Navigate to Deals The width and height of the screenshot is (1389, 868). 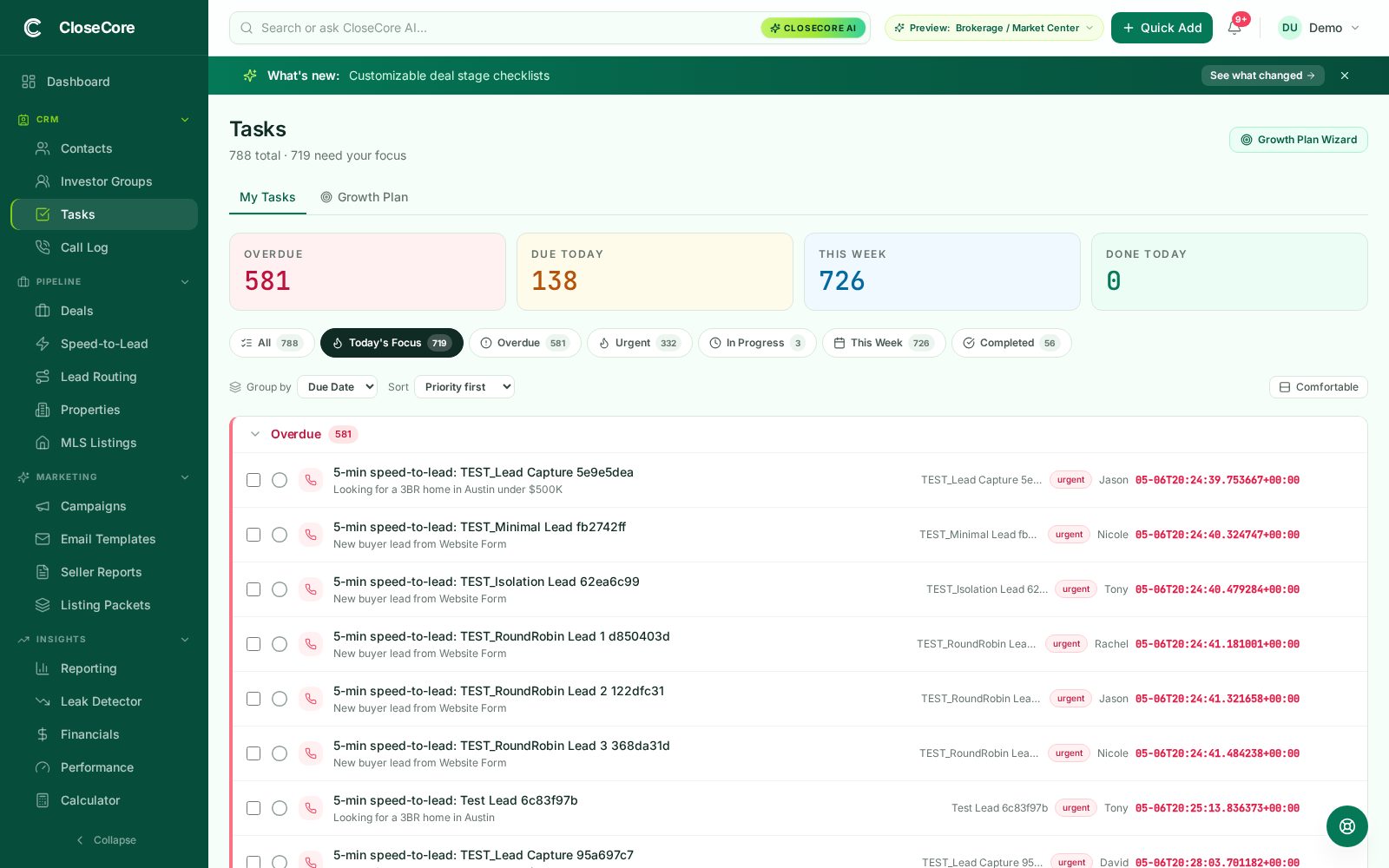[104, 311]
